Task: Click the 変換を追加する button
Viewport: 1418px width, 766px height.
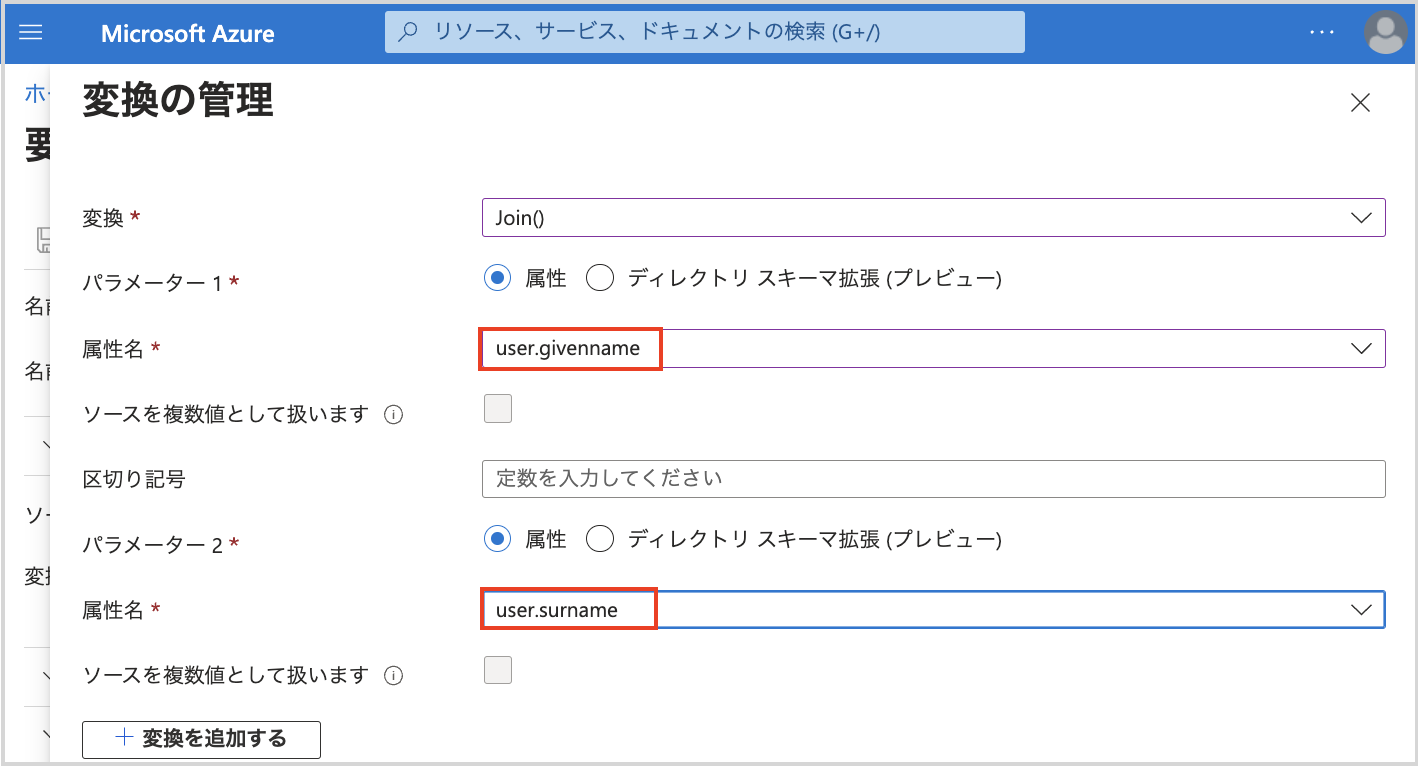Action: pyautogui.click(x=201, y=739)
